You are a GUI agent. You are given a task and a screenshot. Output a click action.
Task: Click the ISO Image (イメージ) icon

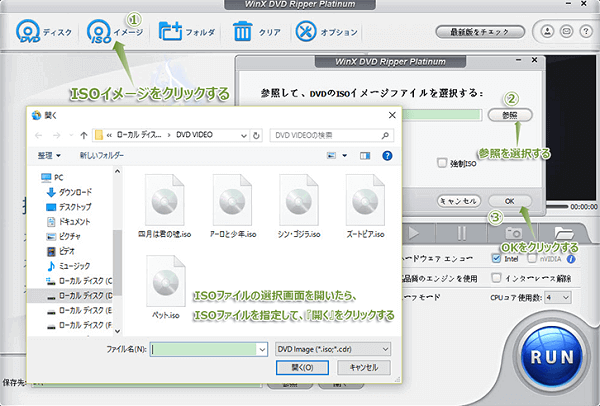coord(99,31)
